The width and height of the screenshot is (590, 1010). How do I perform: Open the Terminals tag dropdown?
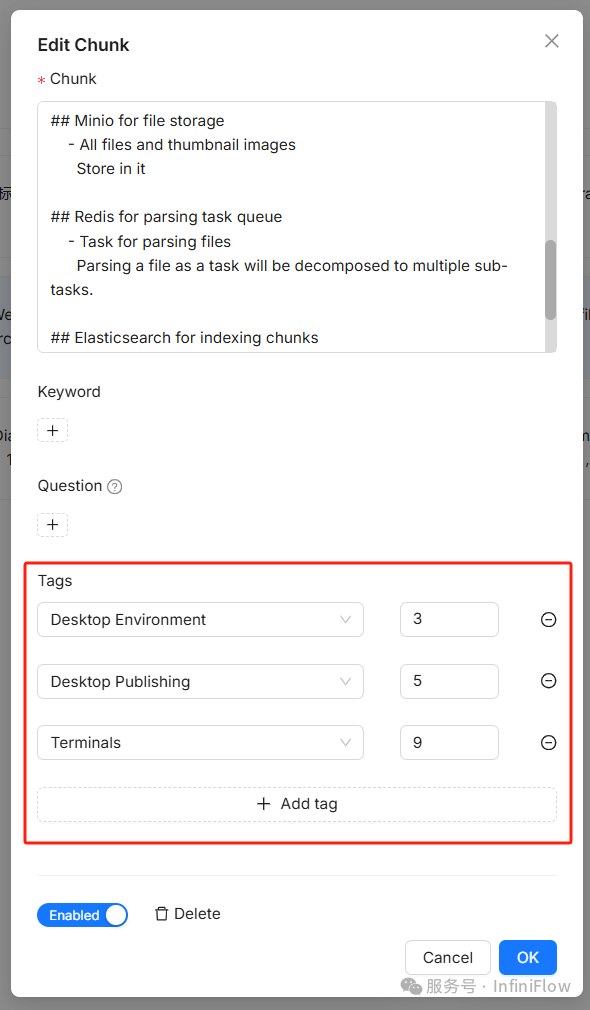pos(200,743)
